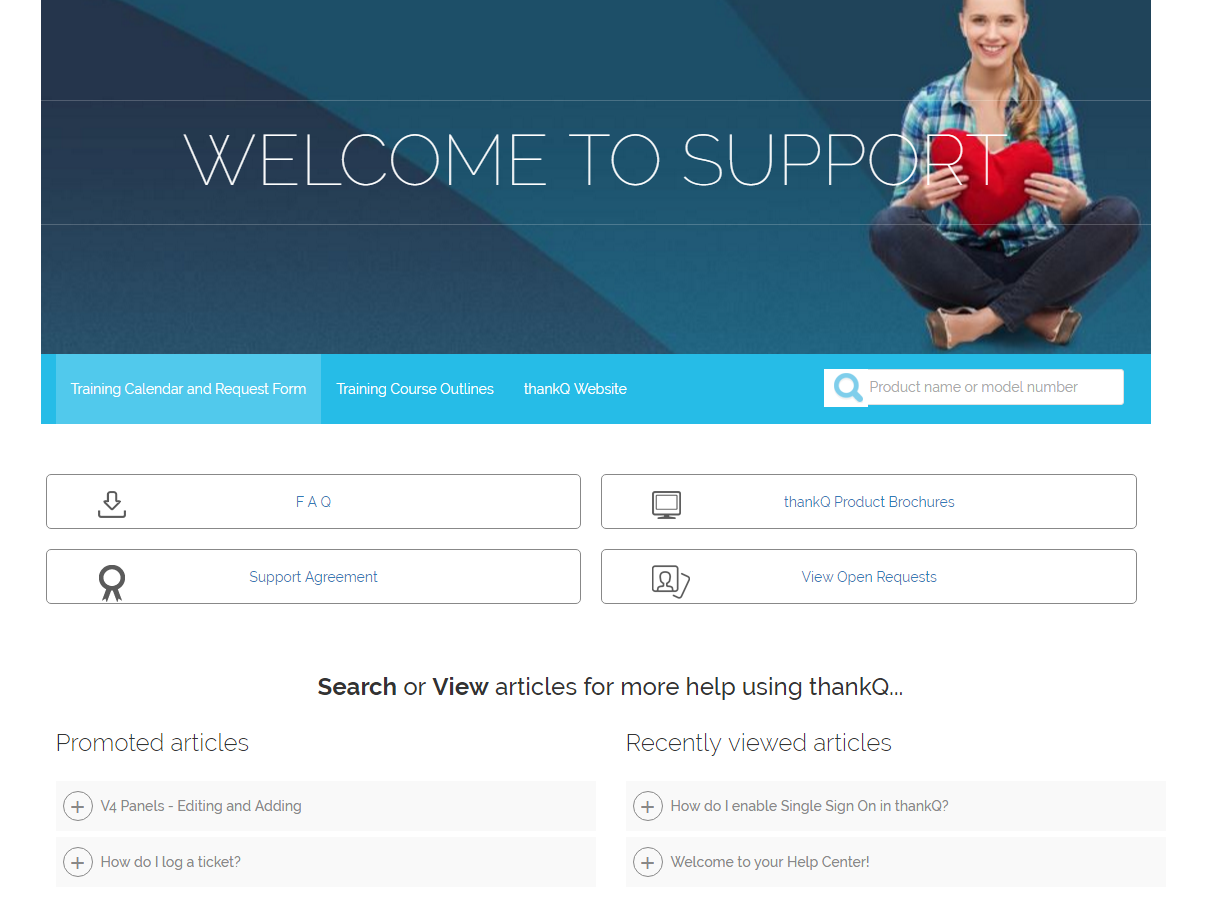Open the F A Q link
Viewport: 1209px width, 913px height.
point(313,502)
